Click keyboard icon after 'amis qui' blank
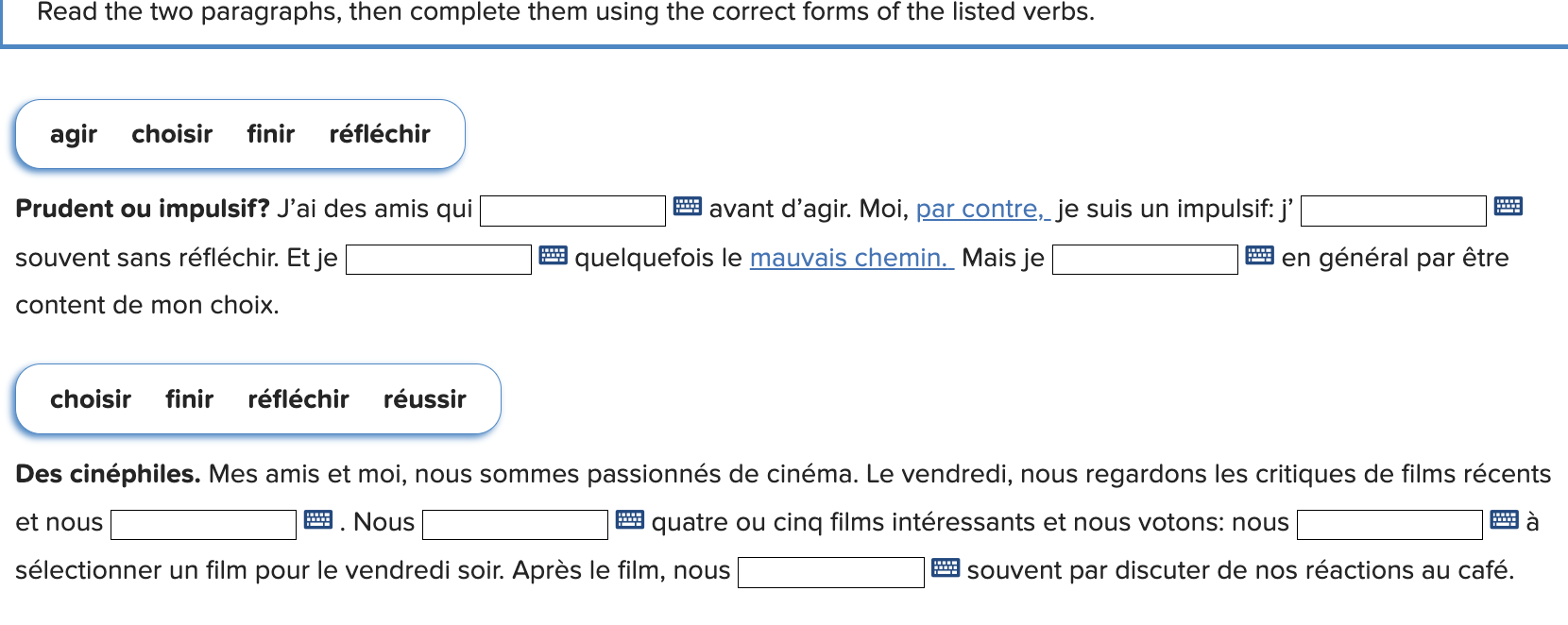 click(687, 206)
